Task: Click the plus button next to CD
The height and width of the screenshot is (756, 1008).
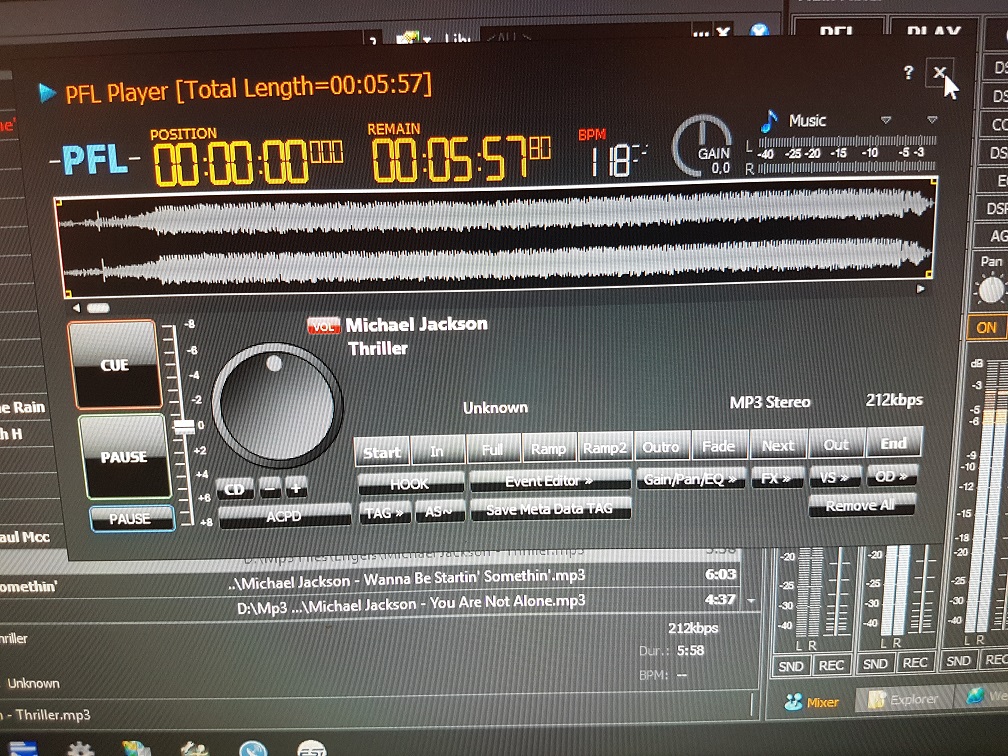Action: [x=296, y=489]
